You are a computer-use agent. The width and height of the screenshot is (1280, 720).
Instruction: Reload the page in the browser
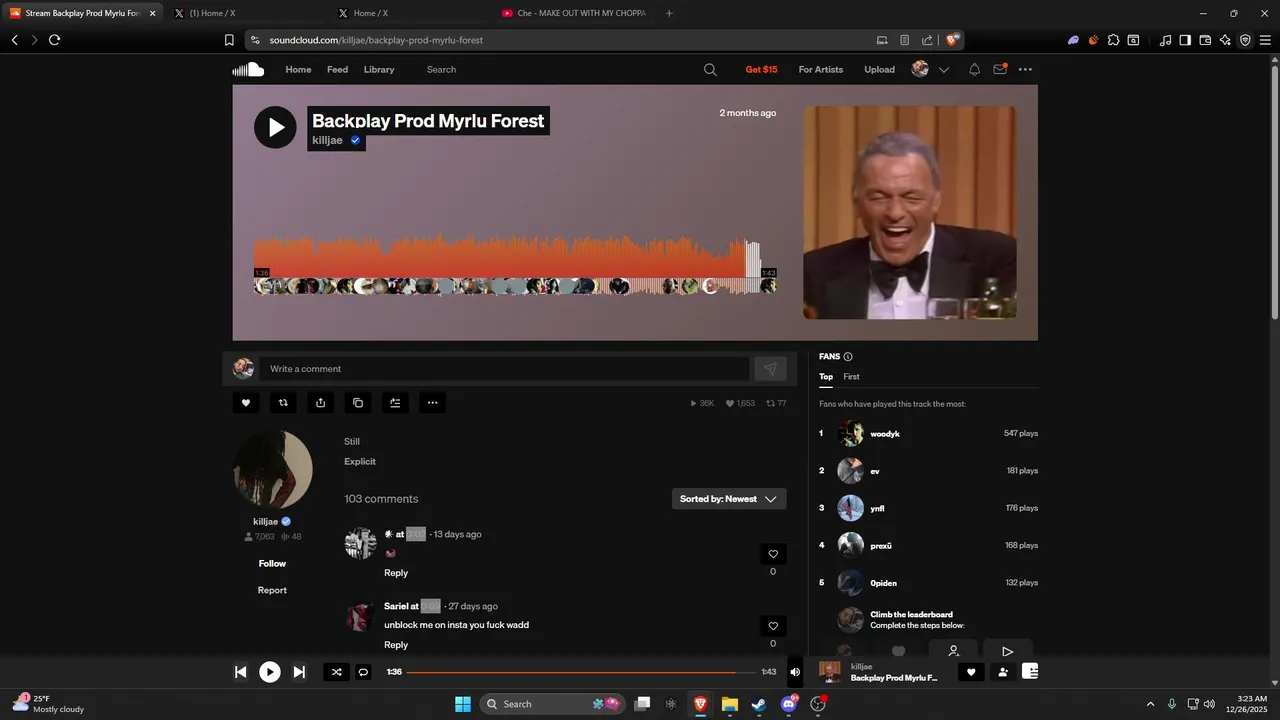point(54,40)
